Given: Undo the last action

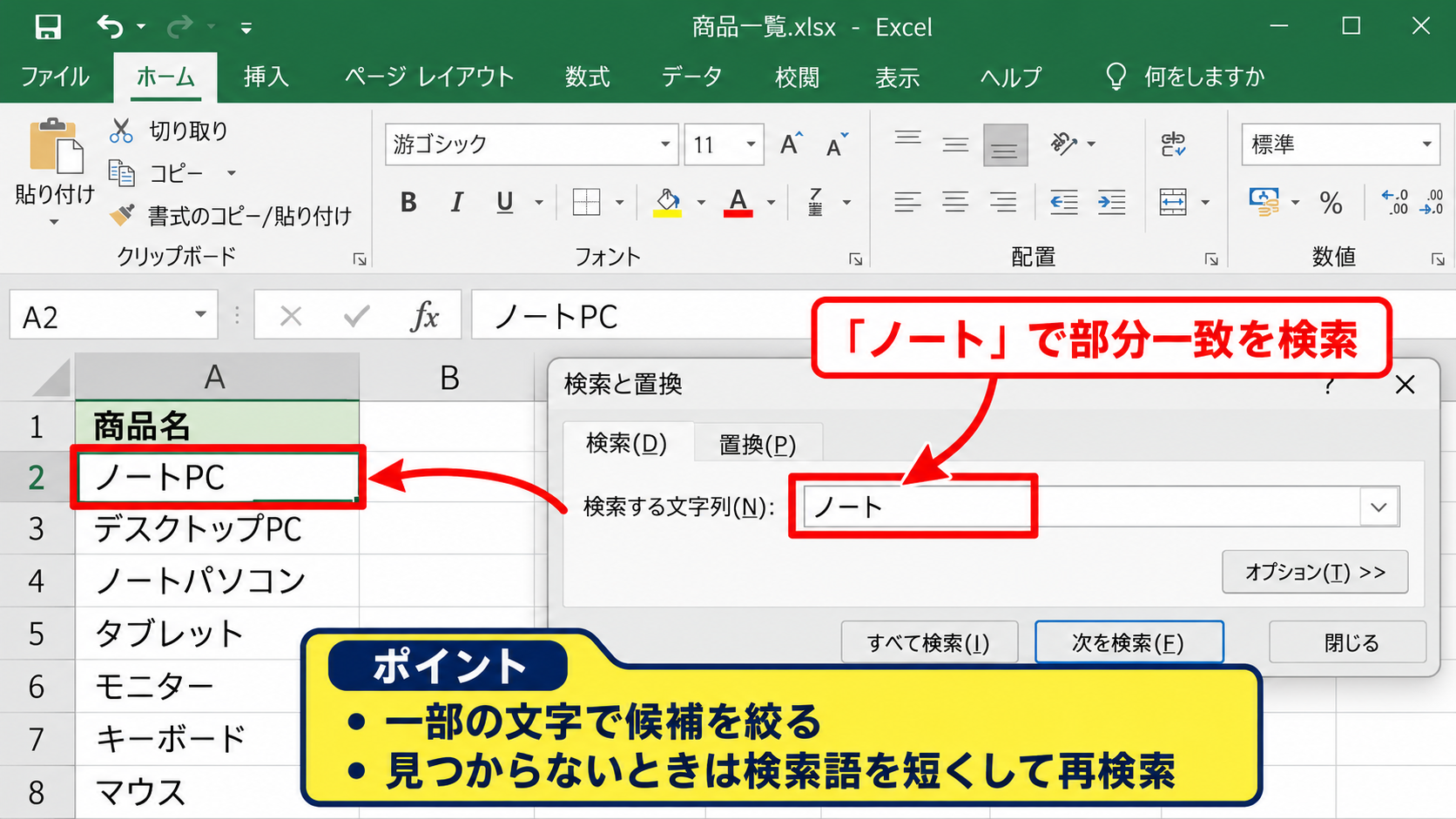Looking at the screenshot, I should click(110, 27).
